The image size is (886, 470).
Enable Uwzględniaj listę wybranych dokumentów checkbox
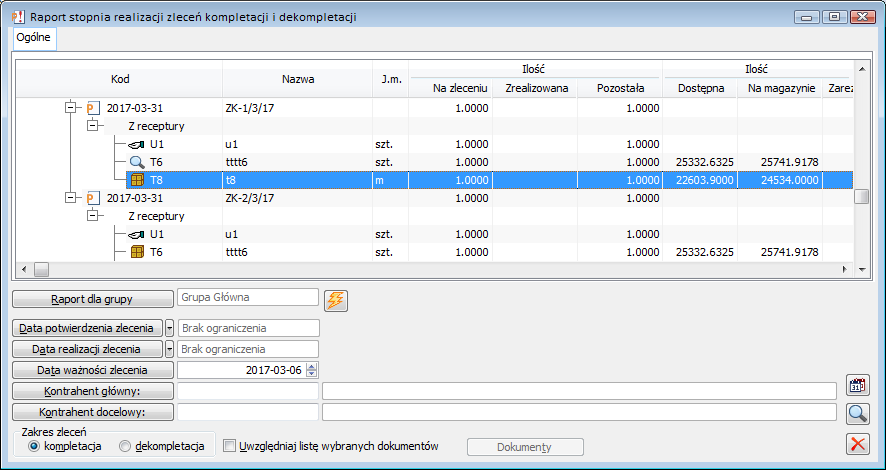pos(229,446)
